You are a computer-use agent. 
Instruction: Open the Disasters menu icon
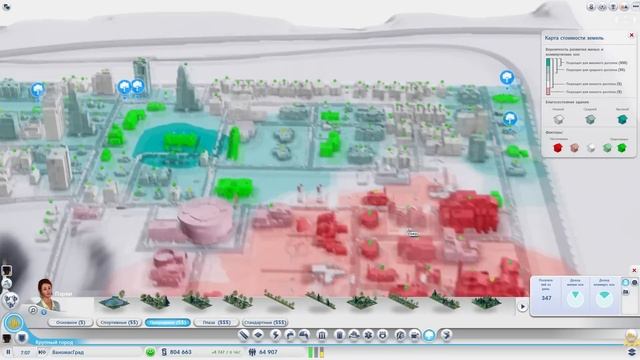coord(446,335)
